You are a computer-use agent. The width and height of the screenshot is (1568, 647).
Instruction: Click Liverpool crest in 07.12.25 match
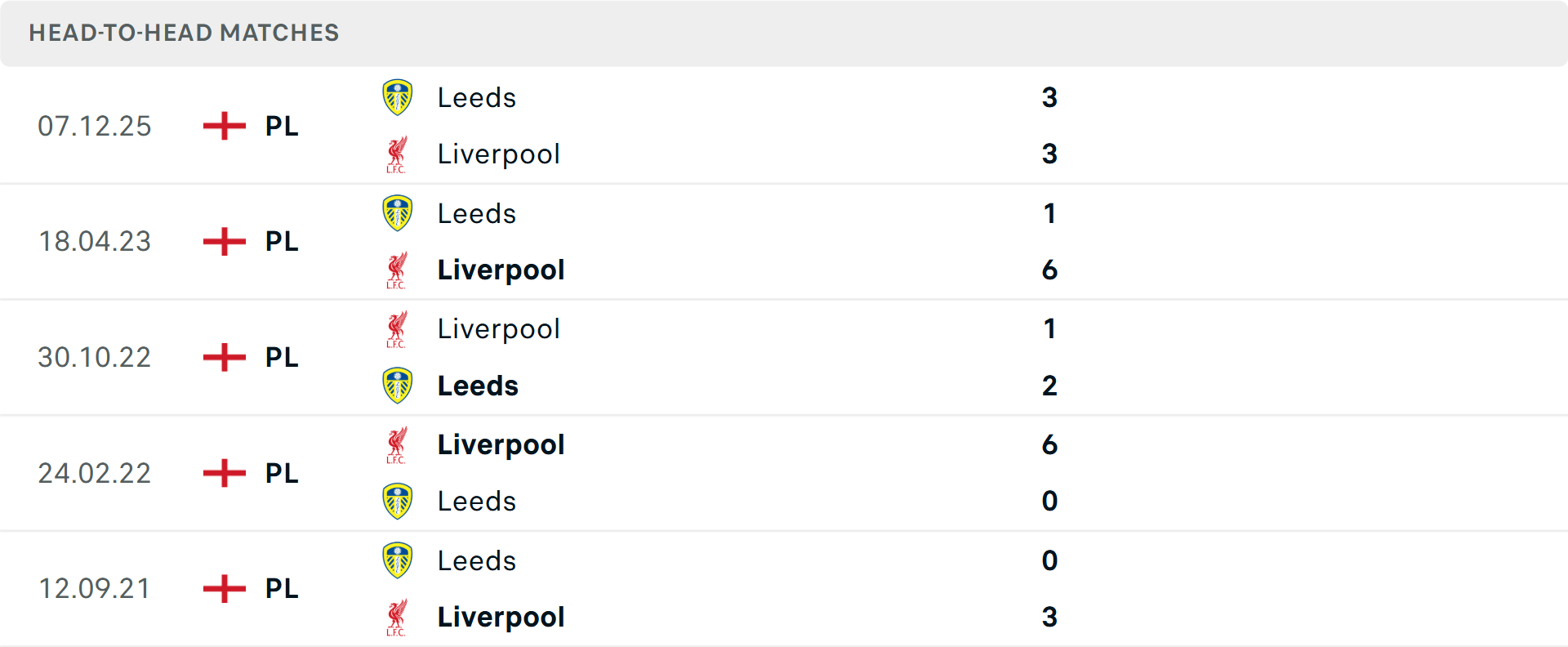397,154
